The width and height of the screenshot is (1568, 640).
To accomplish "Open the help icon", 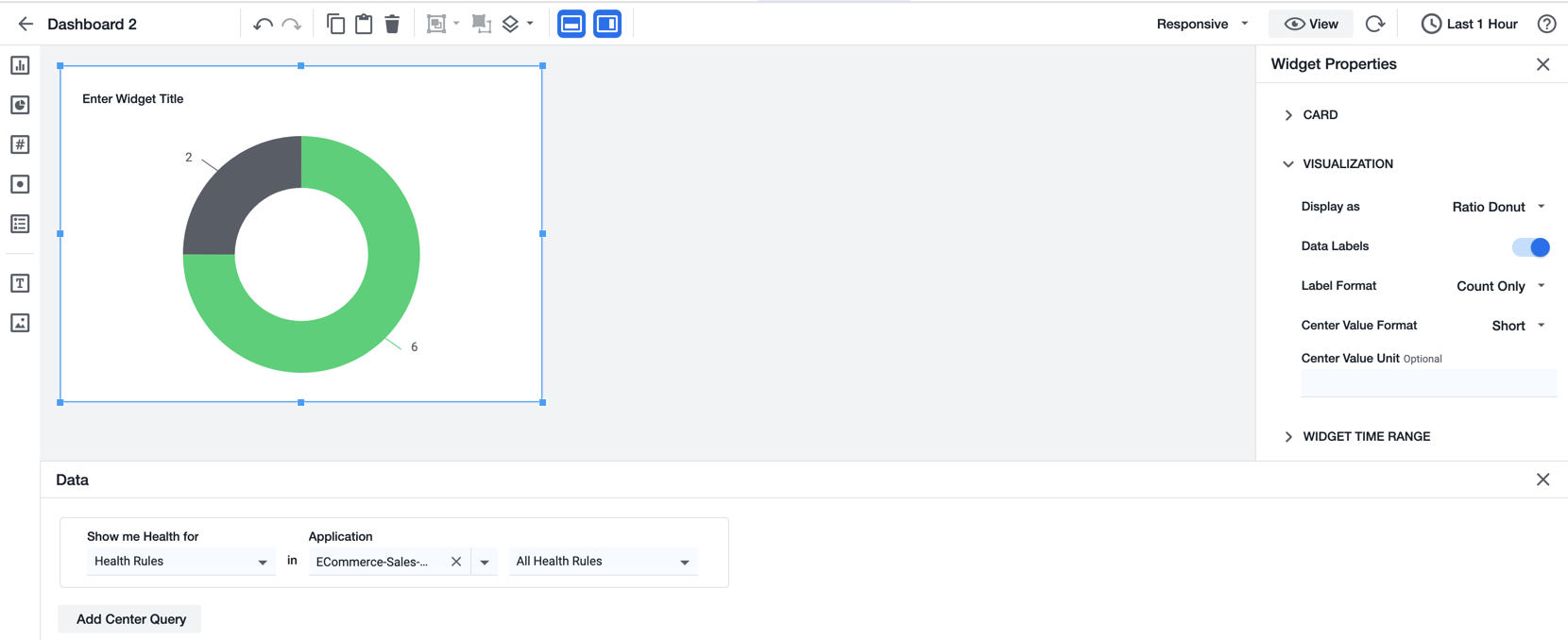I will pos(1546,24).
